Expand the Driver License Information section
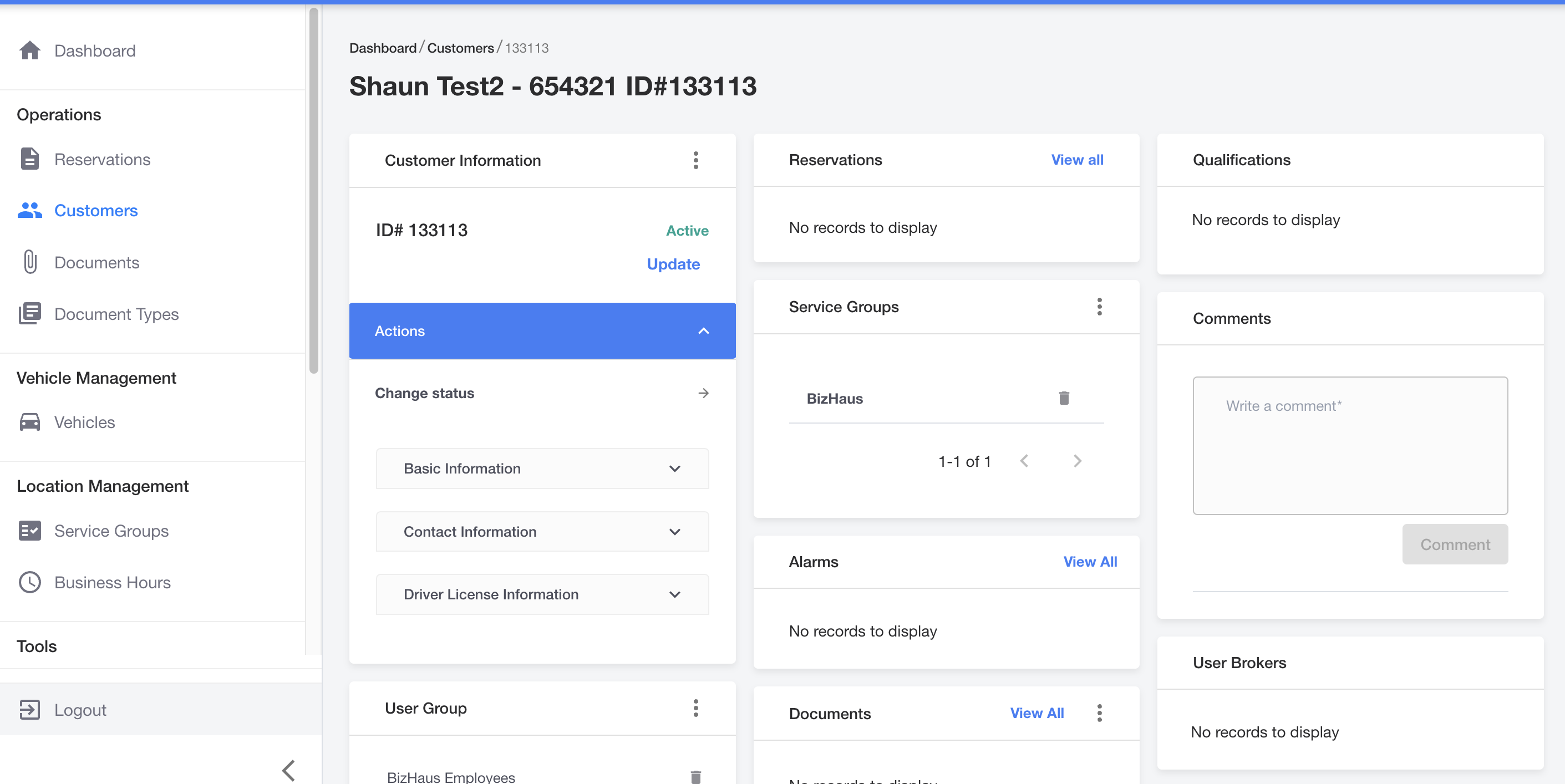The image size is (1565, 784). (x=542, y=594)
